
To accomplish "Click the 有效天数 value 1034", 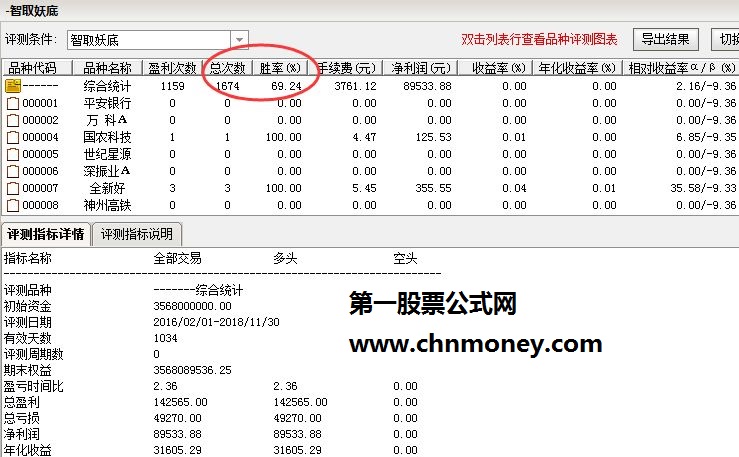I will [x=165, y=338].
